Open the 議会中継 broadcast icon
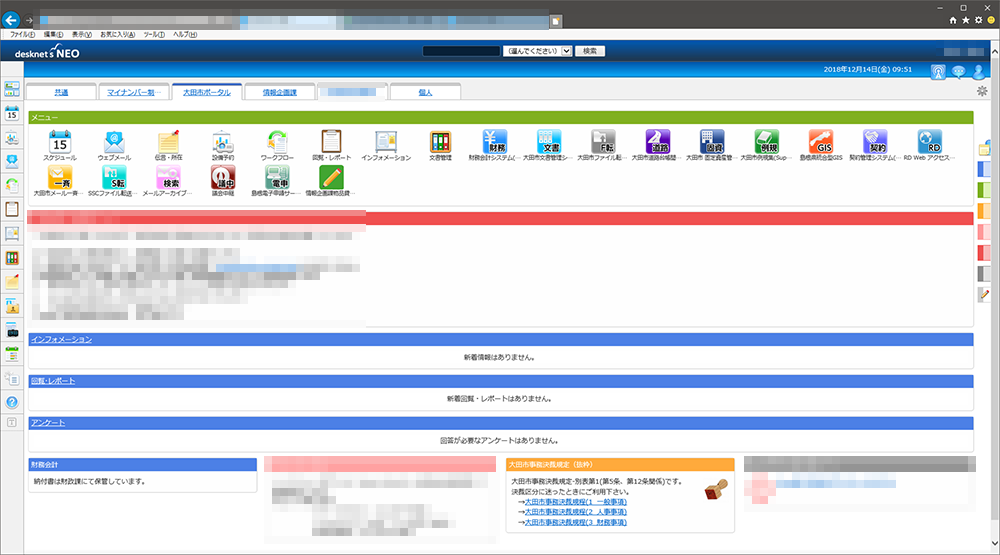 (x=222, y=178)
